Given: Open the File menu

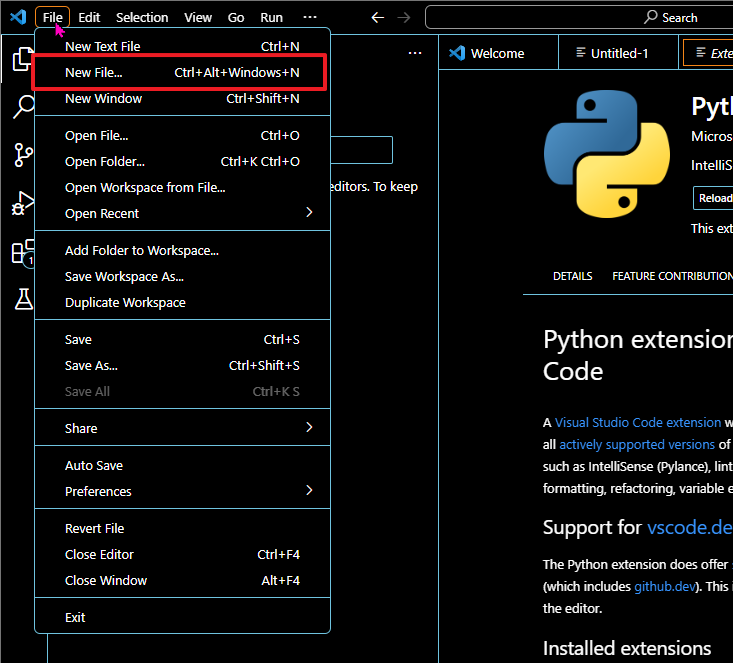Looking at the screenshot, I should click(x=52, y=17).
